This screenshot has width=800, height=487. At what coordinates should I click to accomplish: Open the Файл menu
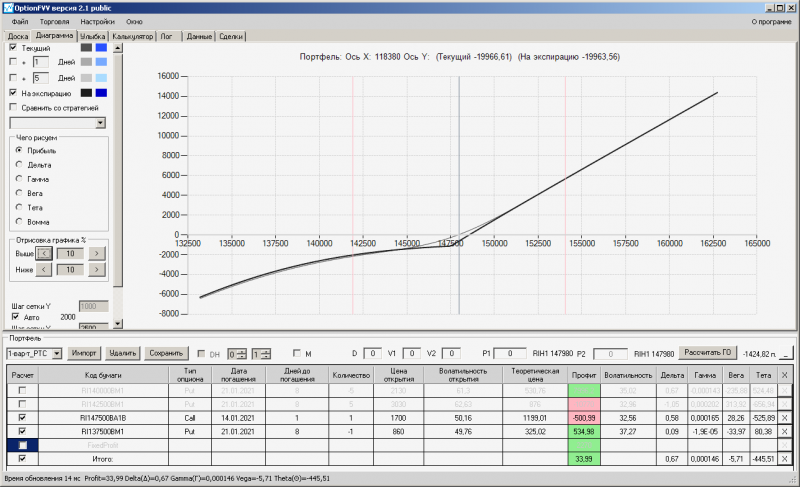20,22
